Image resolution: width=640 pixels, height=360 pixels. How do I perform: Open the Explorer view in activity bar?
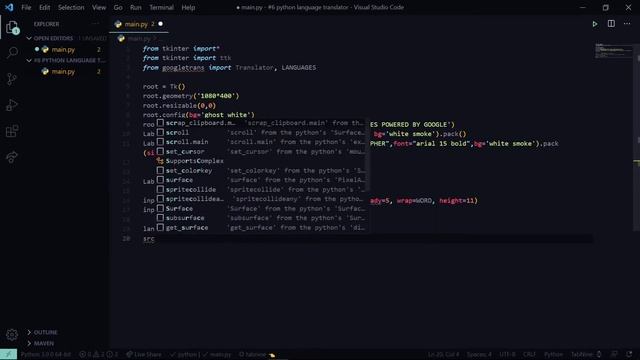point(12,27)
